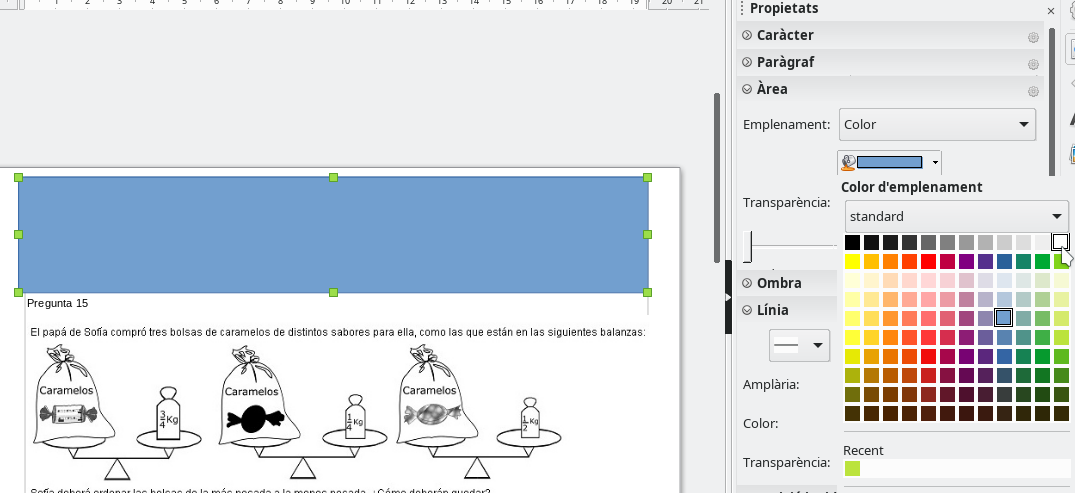Expand the Ombra section

[x=747, y=282]
